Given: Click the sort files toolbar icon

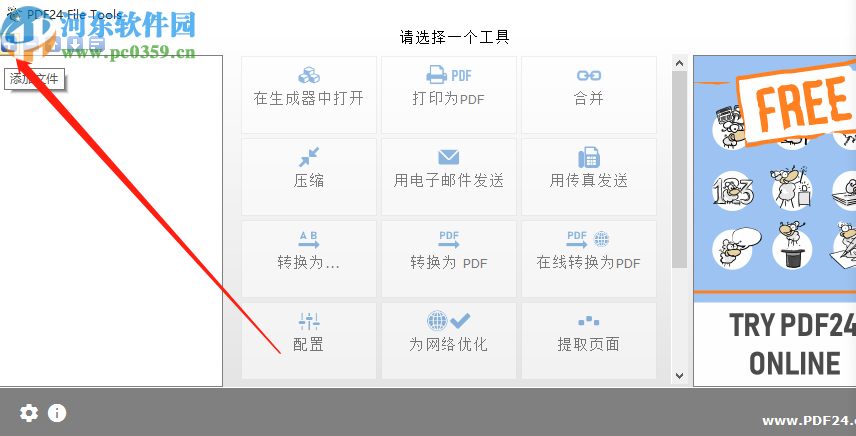Looking at the screenshot, I should (97, 44).
